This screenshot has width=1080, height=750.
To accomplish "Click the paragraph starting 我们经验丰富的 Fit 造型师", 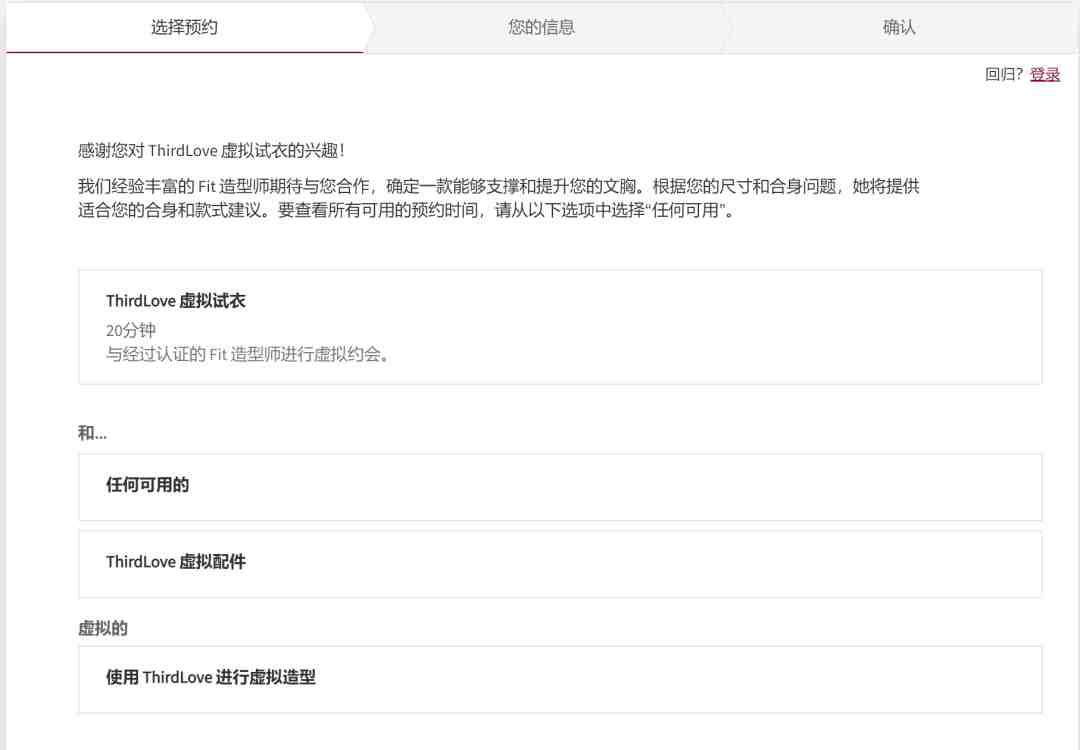I will pyautogui.click(x=499, y=198).
